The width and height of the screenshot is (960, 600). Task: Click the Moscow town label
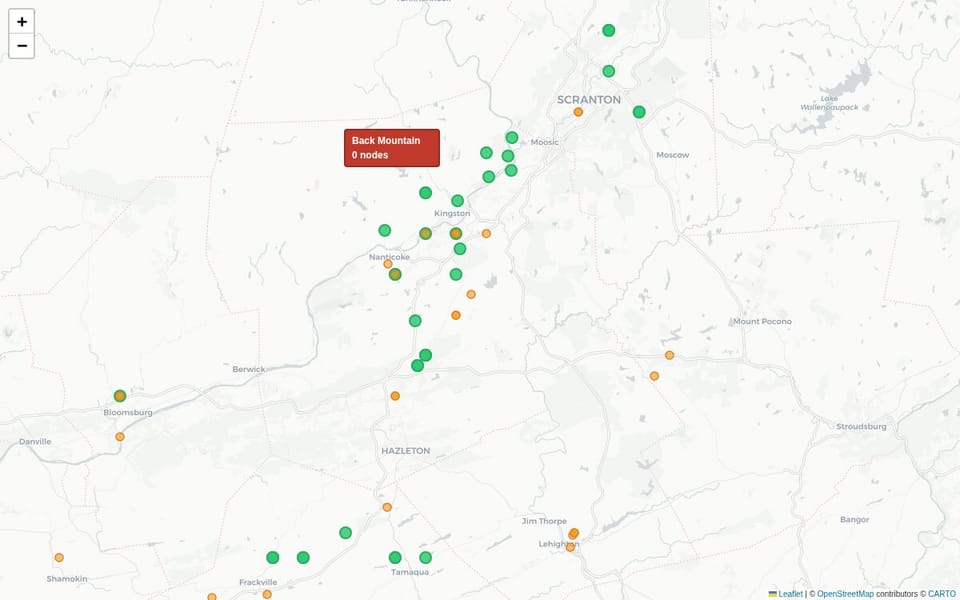(x=673, y=155)
